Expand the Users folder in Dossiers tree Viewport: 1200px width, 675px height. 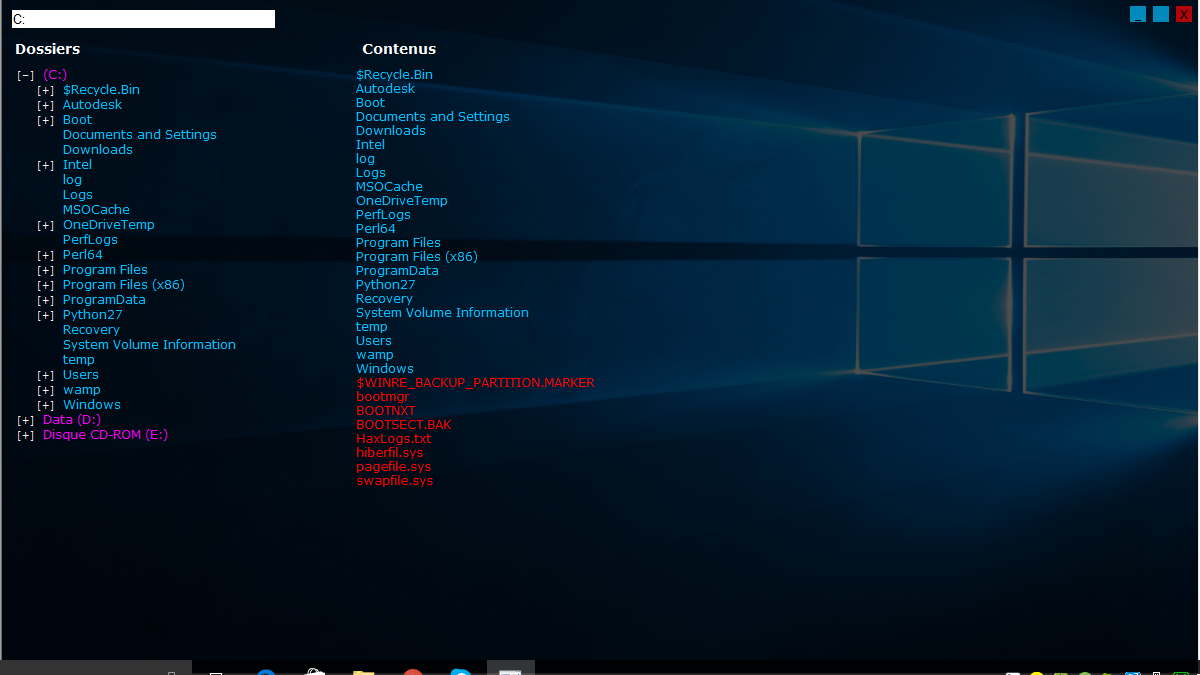[x=46, y=375]
